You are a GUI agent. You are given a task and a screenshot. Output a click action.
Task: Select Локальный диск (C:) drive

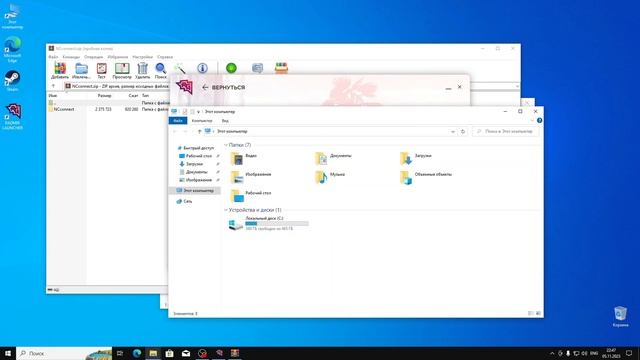(x=268, y=224)
